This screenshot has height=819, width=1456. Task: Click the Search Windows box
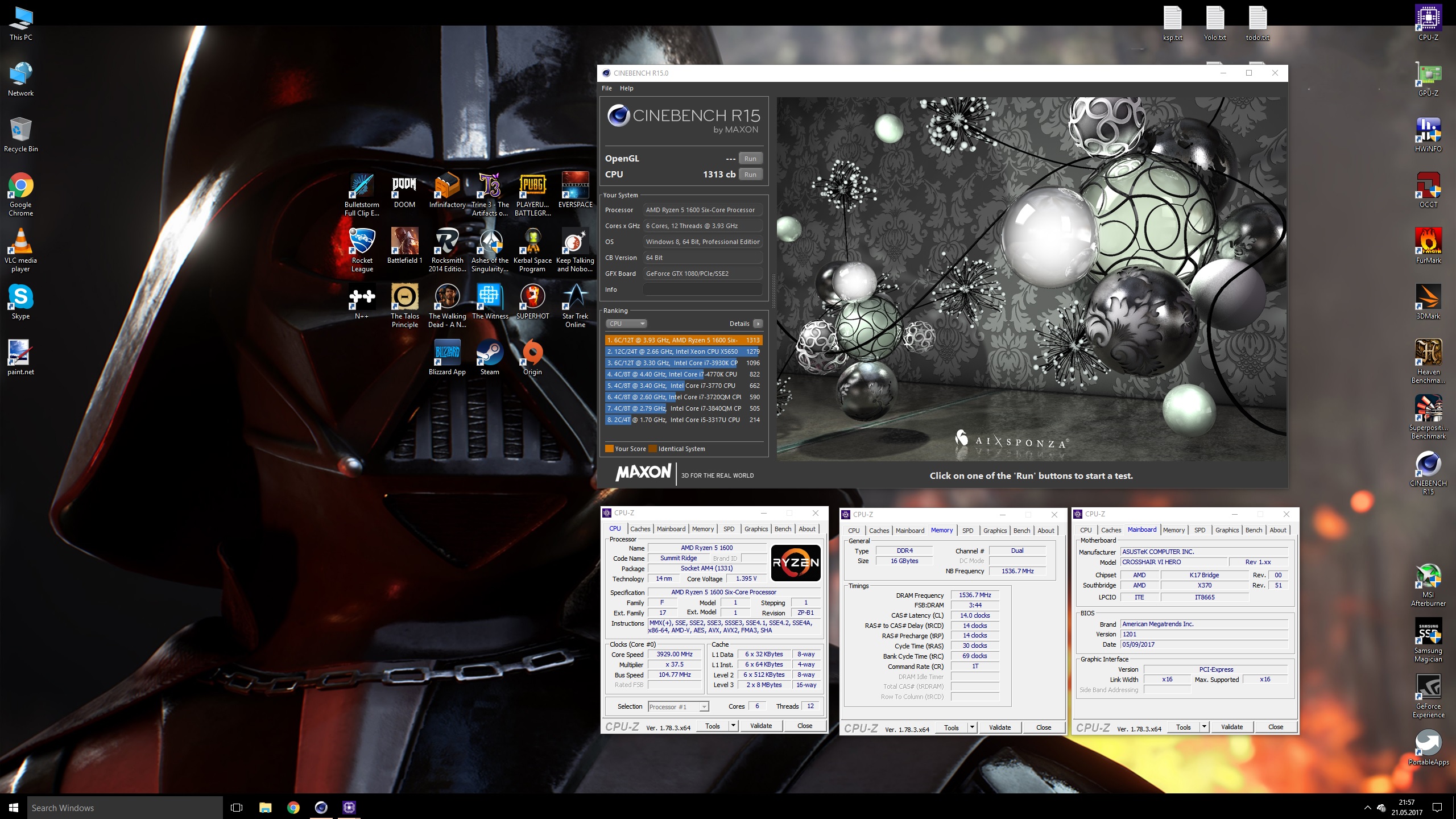(x=125, y=808)
